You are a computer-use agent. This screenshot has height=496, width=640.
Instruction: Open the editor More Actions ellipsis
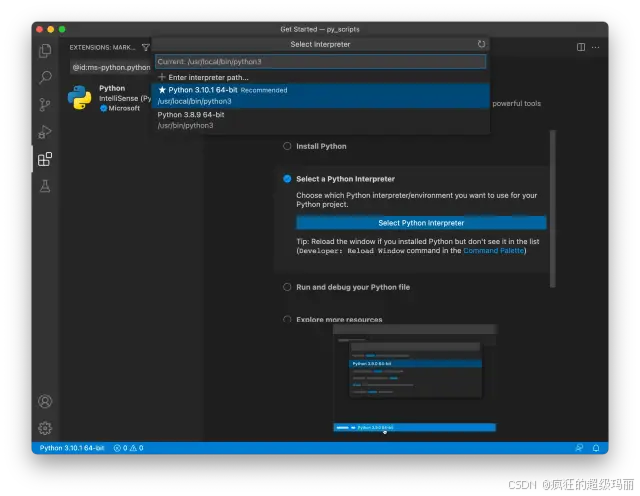tap(596, 47)
